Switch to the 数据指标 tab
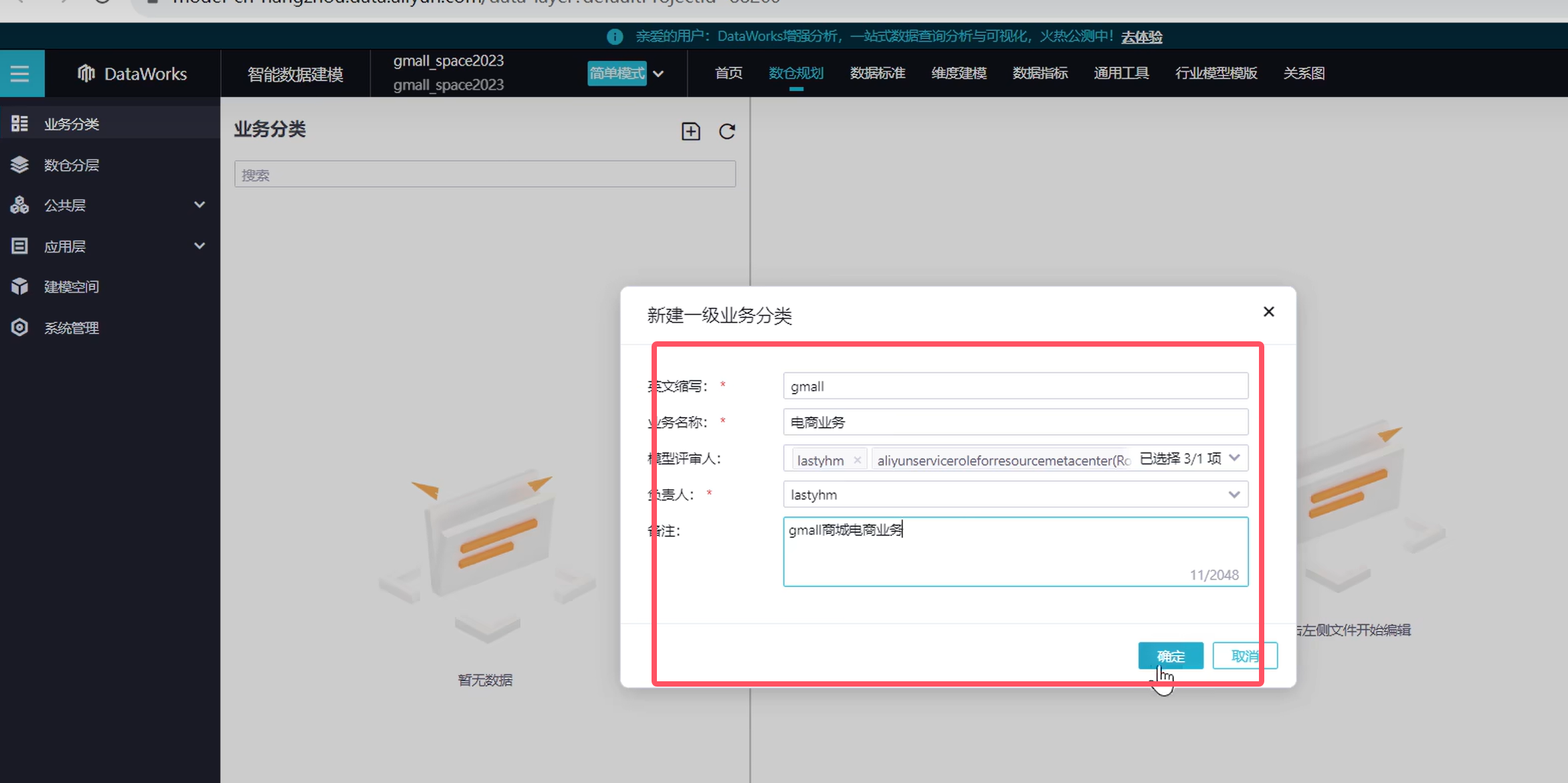 pos(1040,73)
